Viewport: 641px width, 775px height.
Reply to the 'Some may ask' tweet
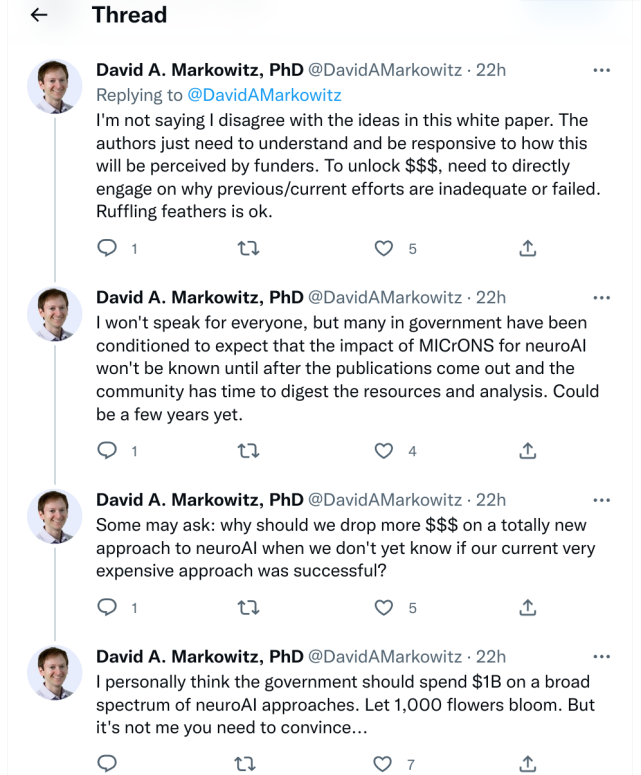(107, 607)
